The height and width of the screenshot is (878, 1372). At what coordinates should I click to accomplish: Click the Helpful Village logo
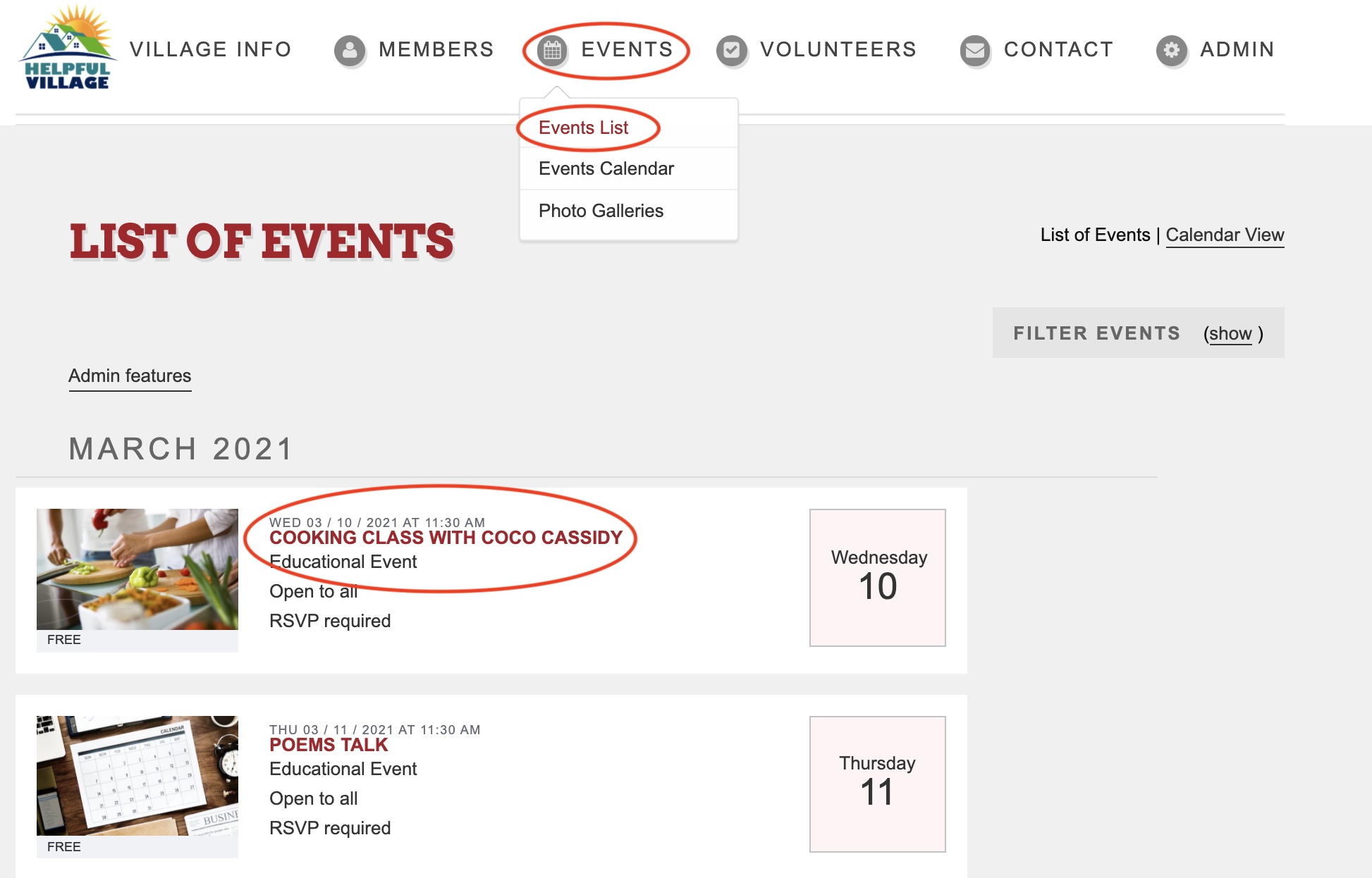pos(68,48)
